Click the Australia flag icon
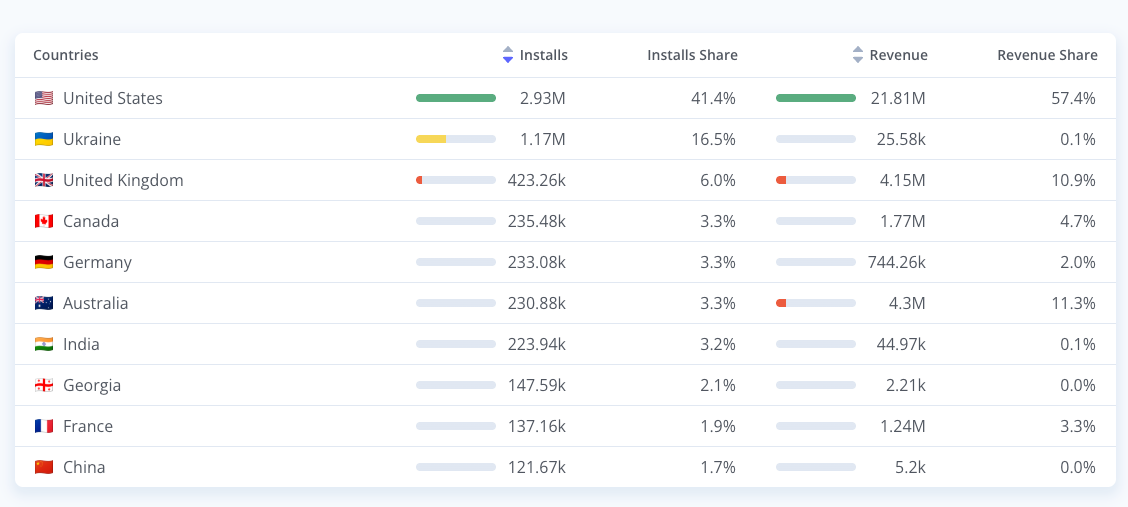 pos(44,303)
